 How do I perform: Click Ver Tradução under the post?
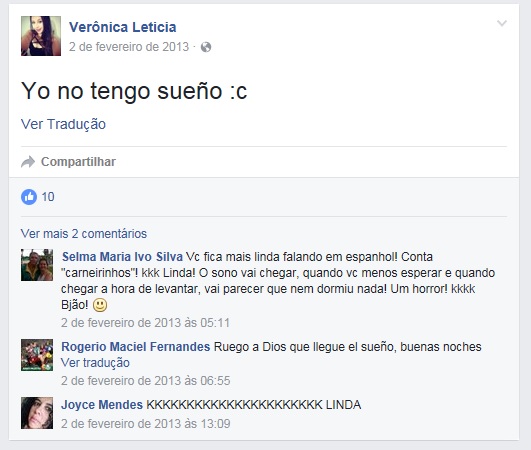pyautogui.click(x=63, y=124)
